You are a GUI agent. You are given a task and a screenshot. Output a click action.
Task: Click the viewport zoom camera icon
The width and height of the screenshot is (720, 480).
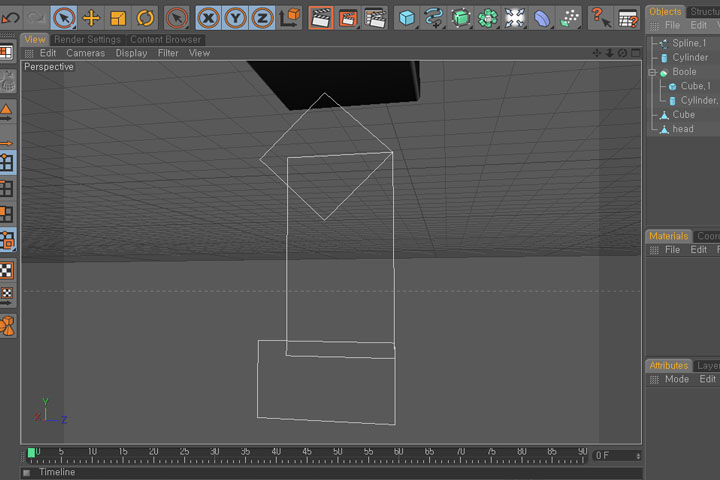pos(609,53)
